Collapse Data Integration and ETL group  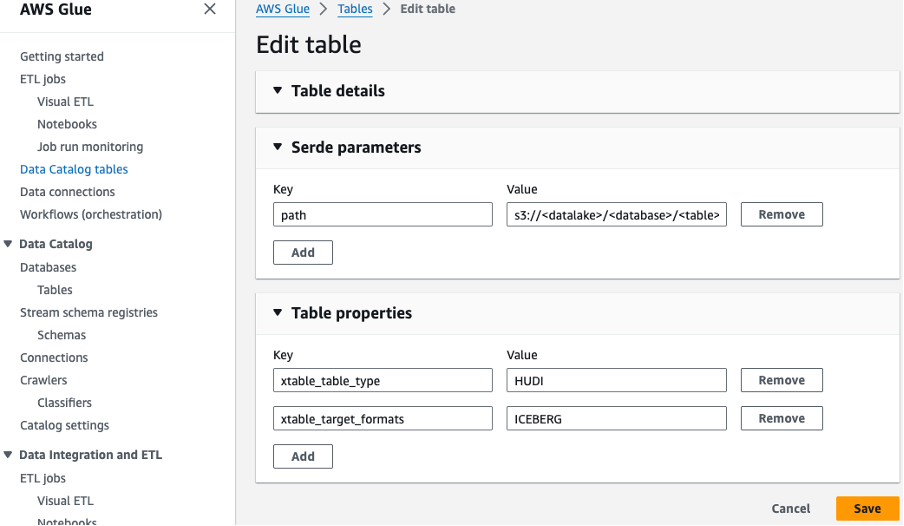9,455
